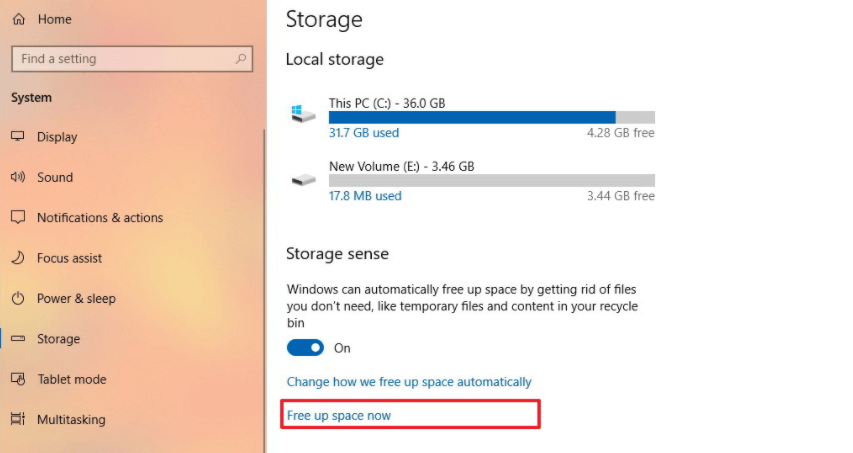Click the Multitasking icon
Image resolution: width=853 pixels, height=453 pixels.
(18, 419)
